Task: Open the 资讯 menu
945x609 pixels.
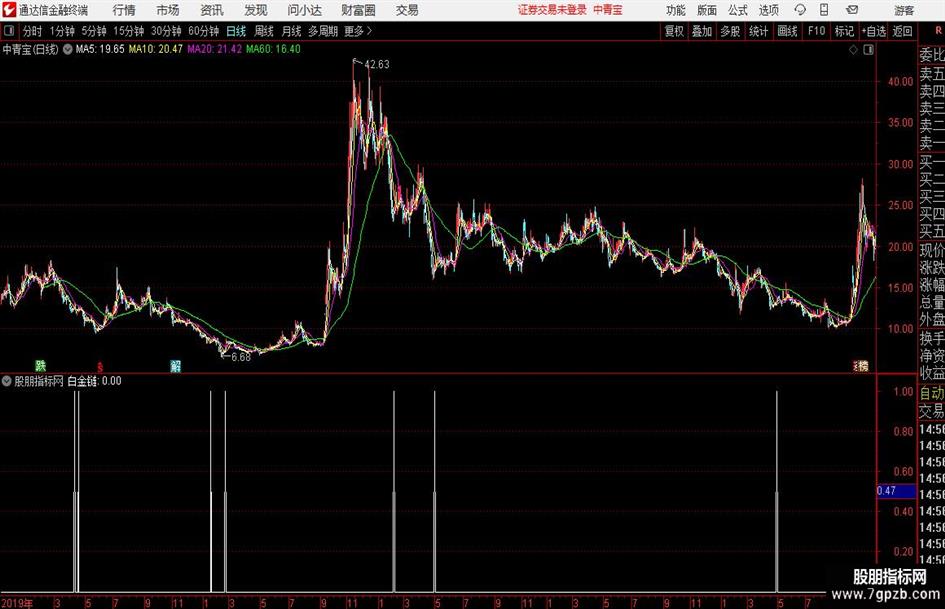Action: pos(212,10)
